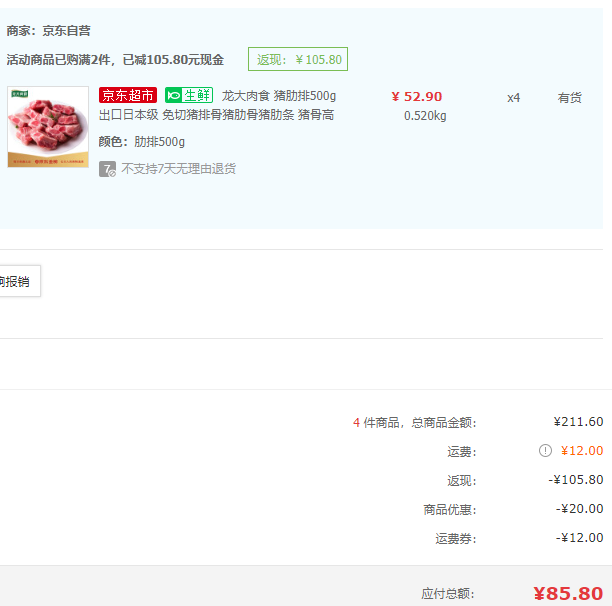Click the 运费券 discount amount -¥12.00
612x606 pixels.
pyautogui.click(x=579, y=538)
